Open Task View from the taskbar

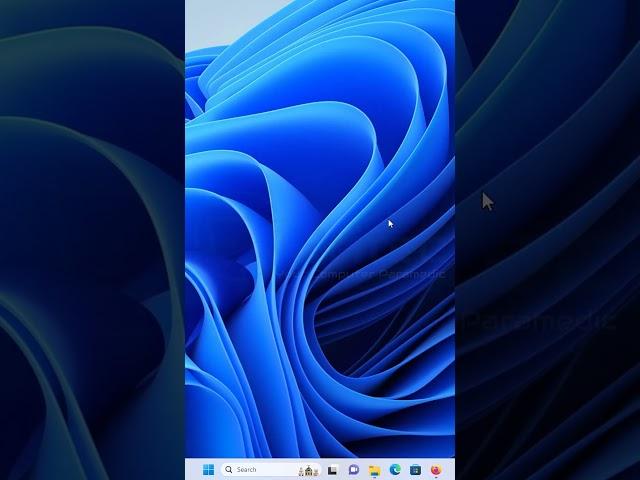[x=333, y=470]
